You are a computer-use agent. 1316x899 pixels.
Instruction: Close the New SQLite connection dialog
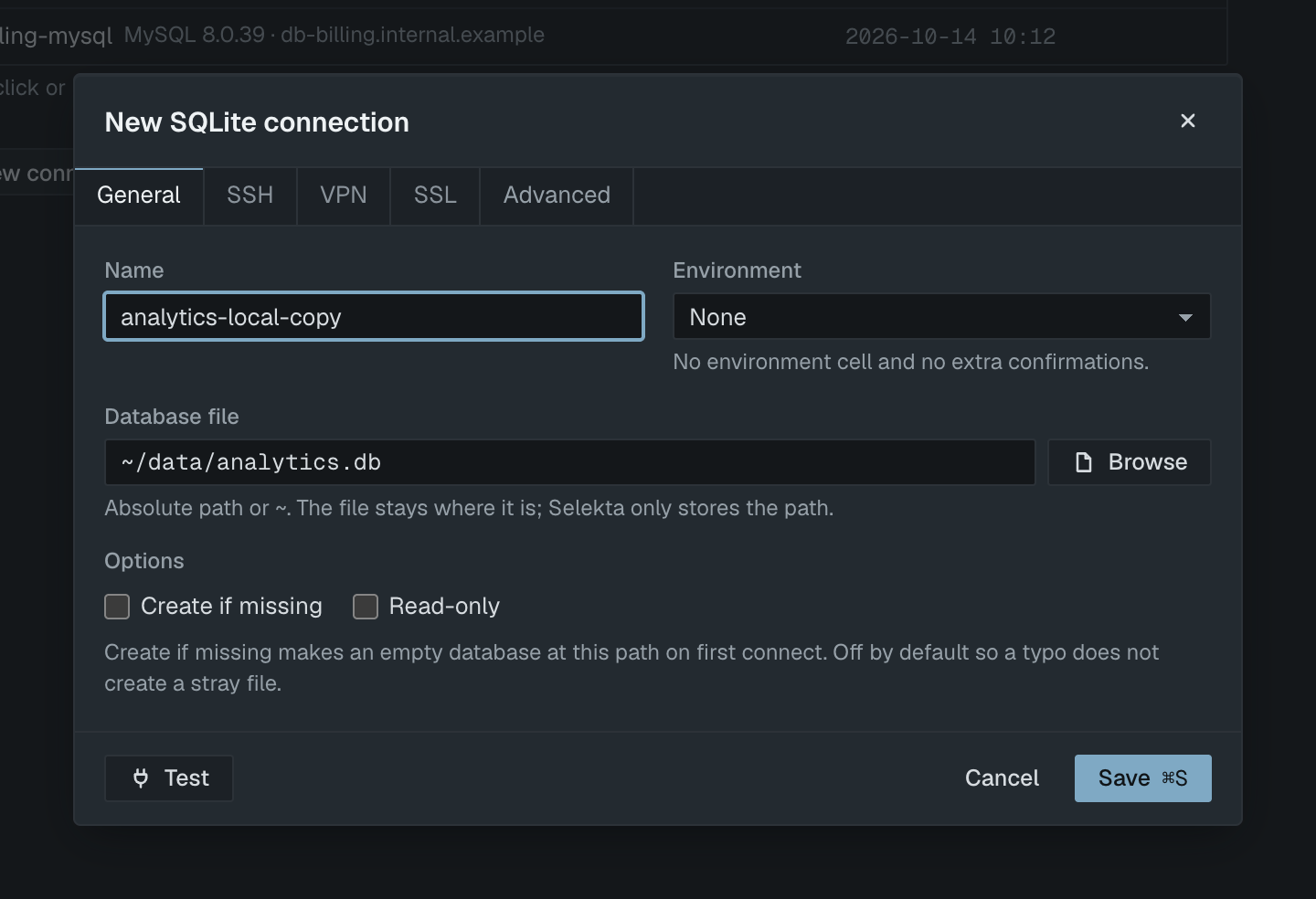pos(1187,121)
